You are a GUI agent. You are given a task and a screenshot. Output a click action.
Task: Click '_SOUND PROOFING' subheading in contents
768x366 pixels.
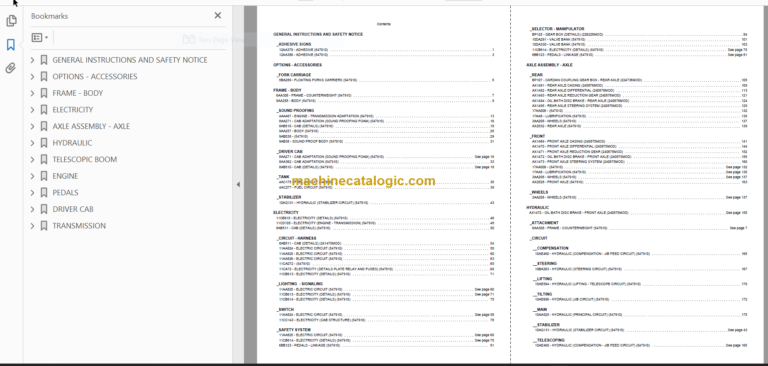point(295,111)
